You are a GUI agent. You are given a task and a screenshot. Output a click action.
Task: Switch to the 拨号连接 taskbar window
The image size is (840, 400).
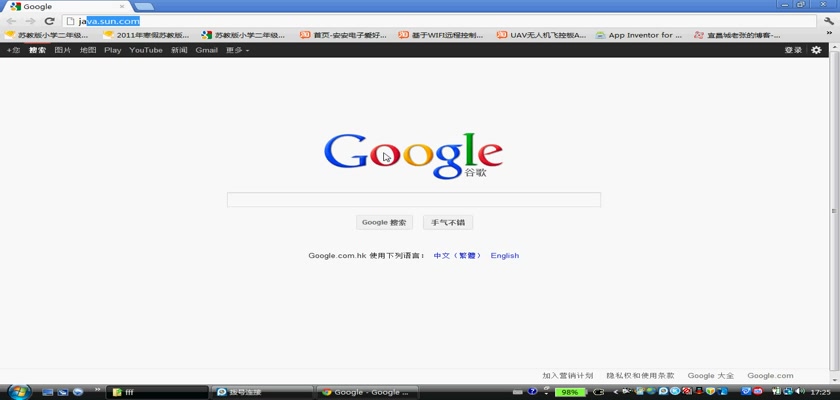[262, 392]
